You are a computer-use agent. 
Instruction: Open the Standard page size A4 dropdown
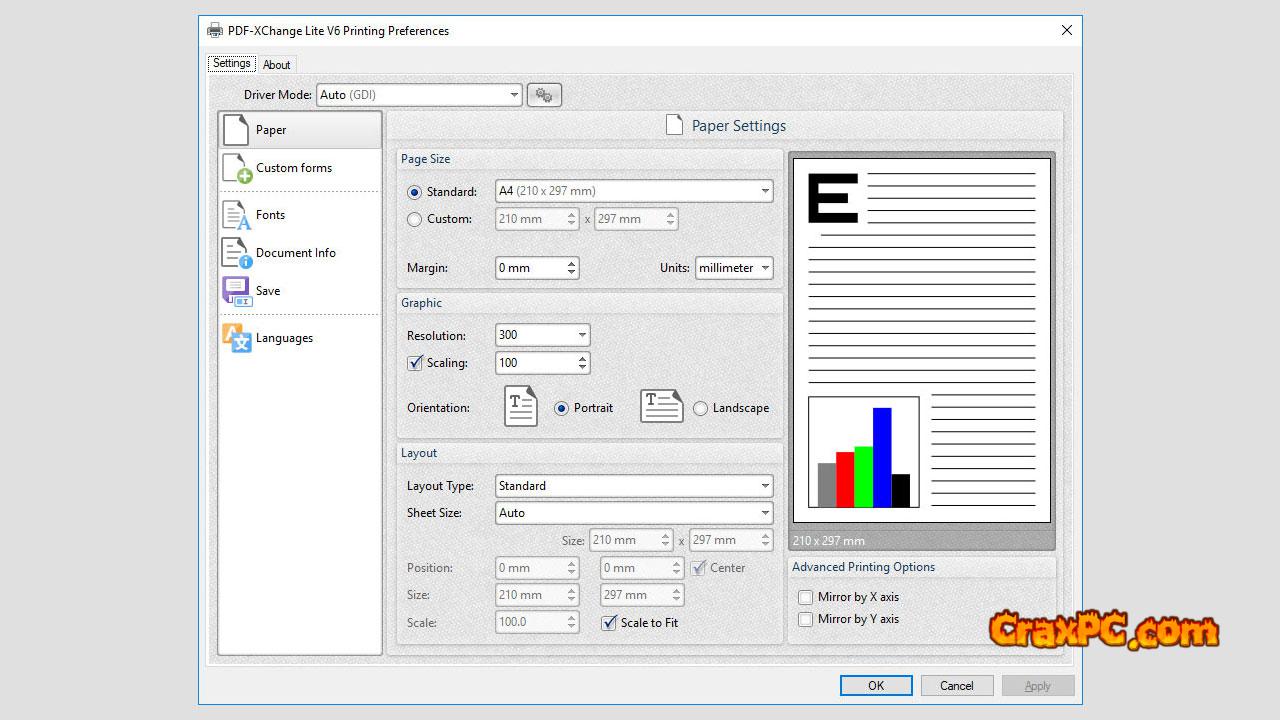click(x=634, y=191)
